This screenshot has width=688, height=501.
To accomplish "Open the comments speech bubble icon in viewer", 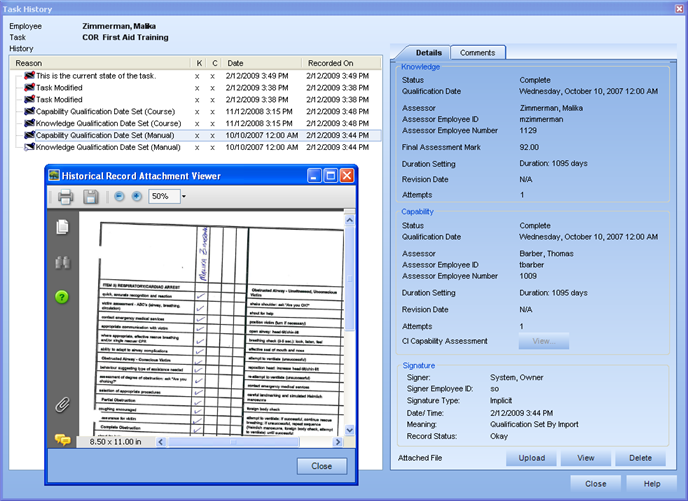I will click(62, 439).
